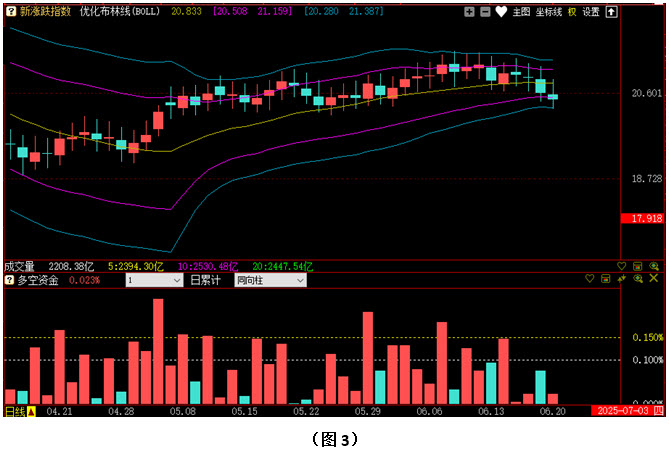This screenshot has width=669, height=461.
Task: Click the red 17.918 price marker
Action: (641, 218)
